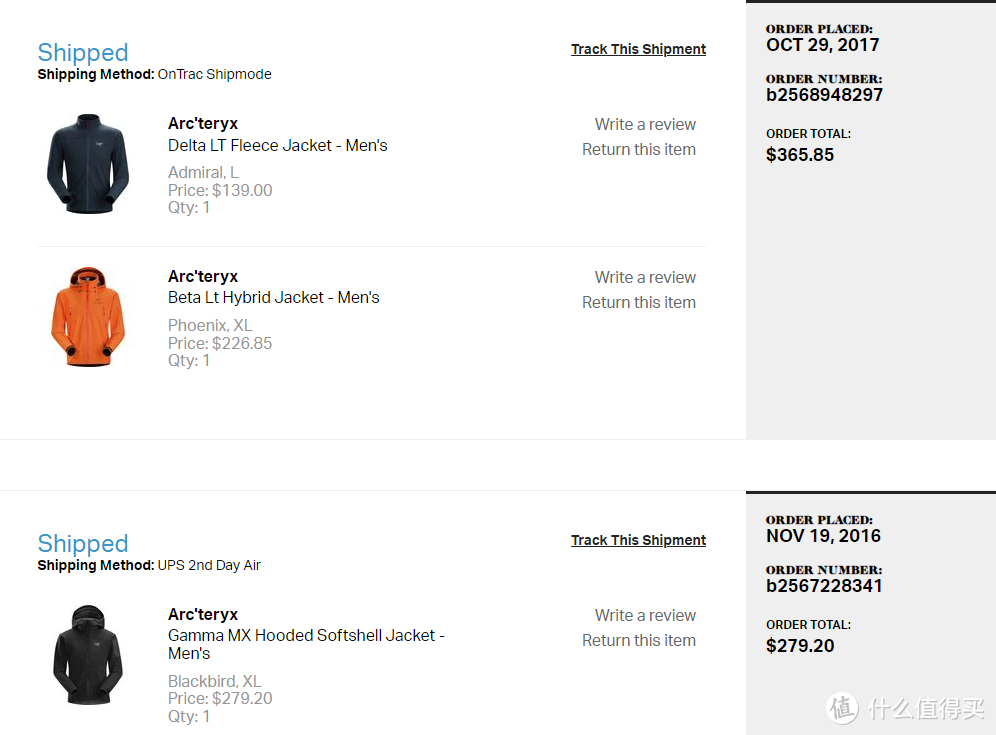Image resolution: width=996 pixels, height=735 pixels.
Task: Open Track This Shipment for OnTrac order
Action: point(638,49)
